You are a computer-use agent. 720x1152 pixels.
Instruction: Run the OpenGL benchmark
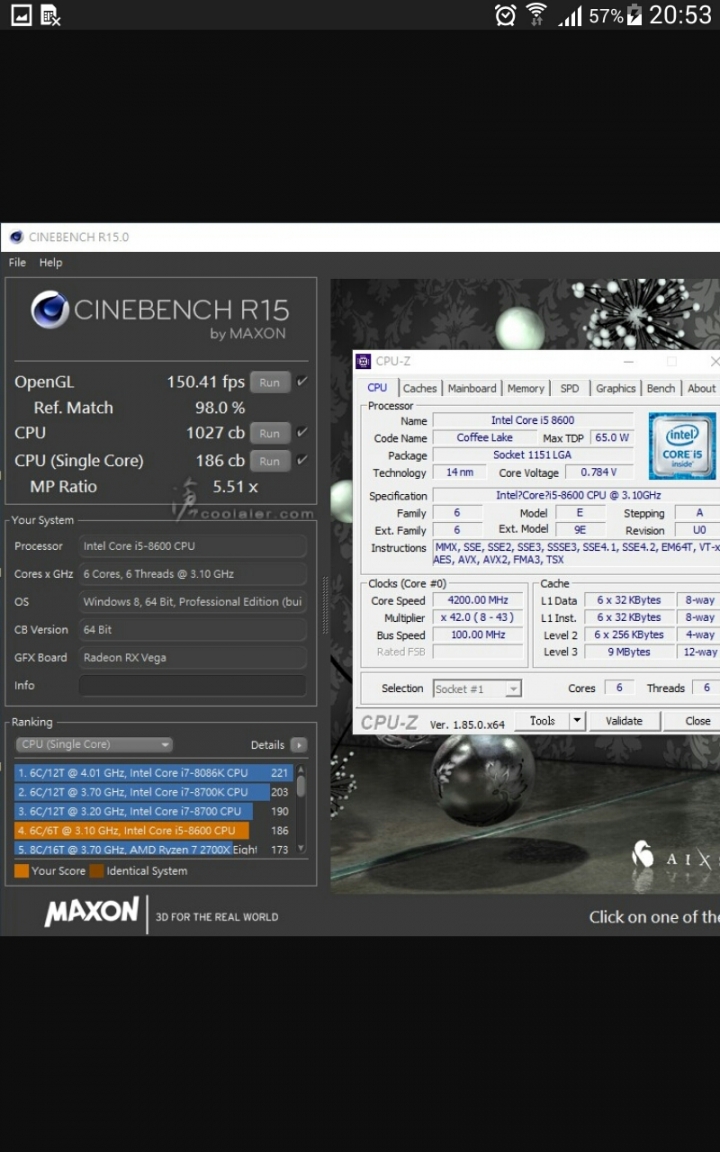[x=270, y=382]
